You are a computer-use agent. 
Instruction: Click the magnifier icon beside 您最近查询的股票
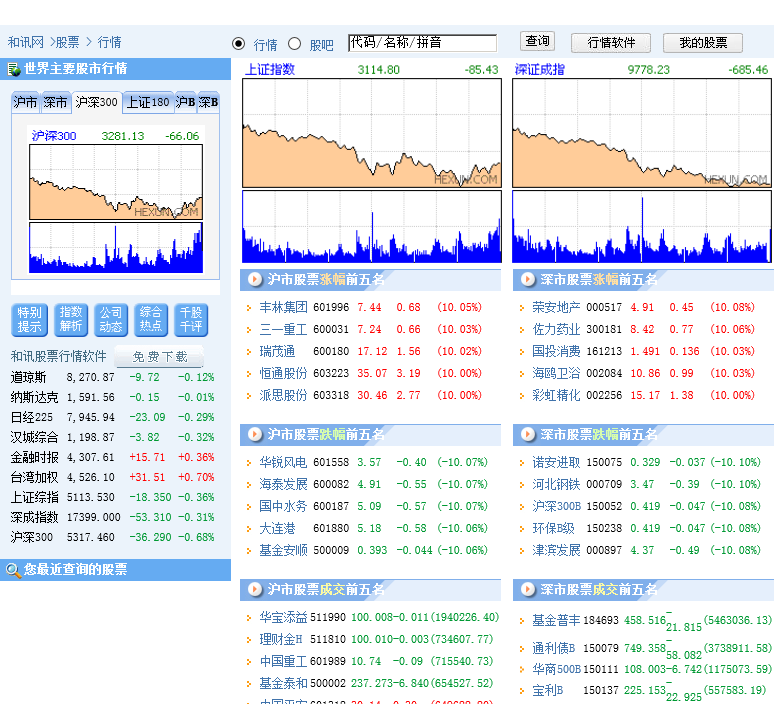pyautogui.click(x=13, y=570)
